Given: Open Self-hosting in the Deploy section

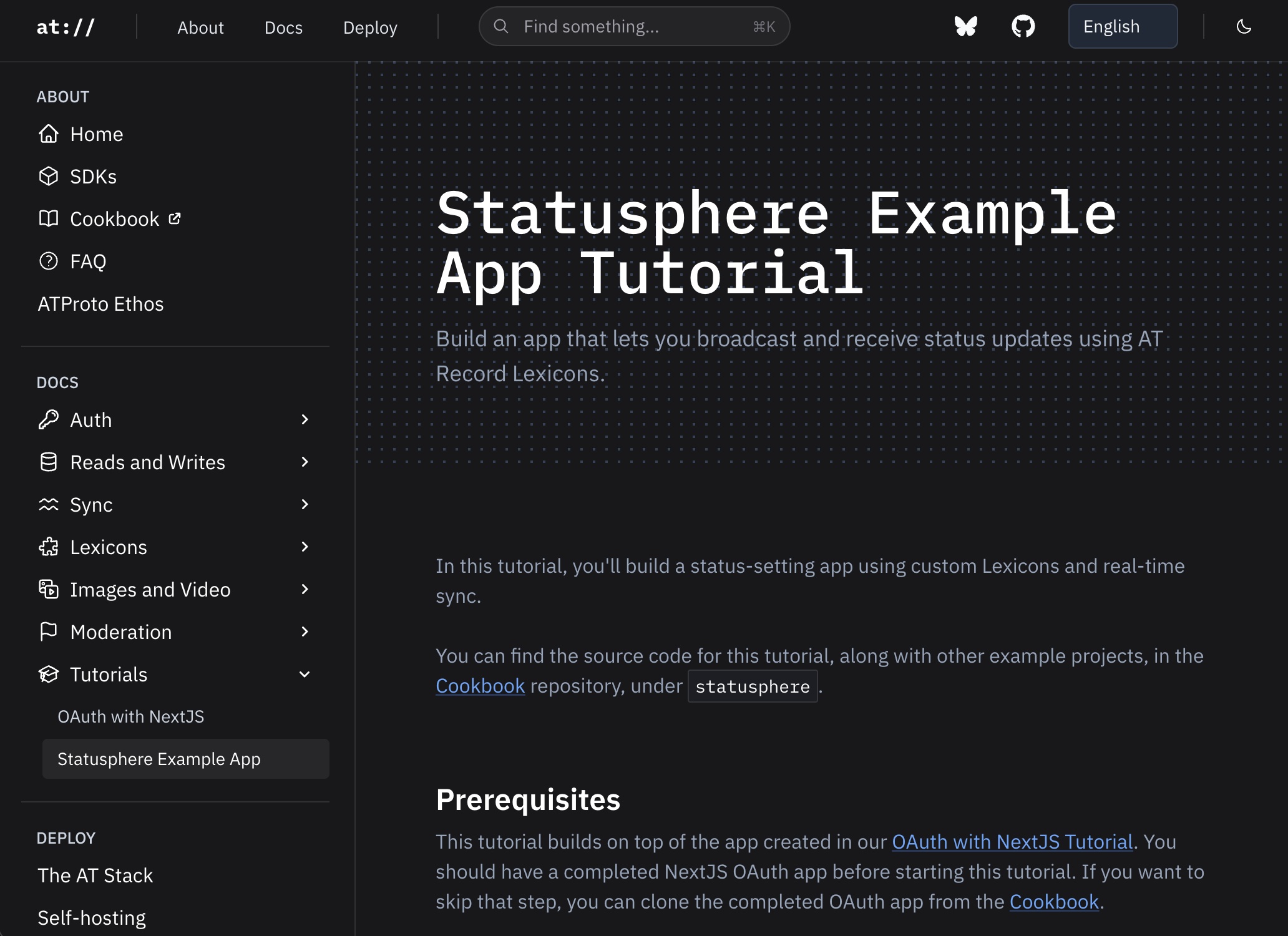Looking at the screenshot, I should point(92,918).
